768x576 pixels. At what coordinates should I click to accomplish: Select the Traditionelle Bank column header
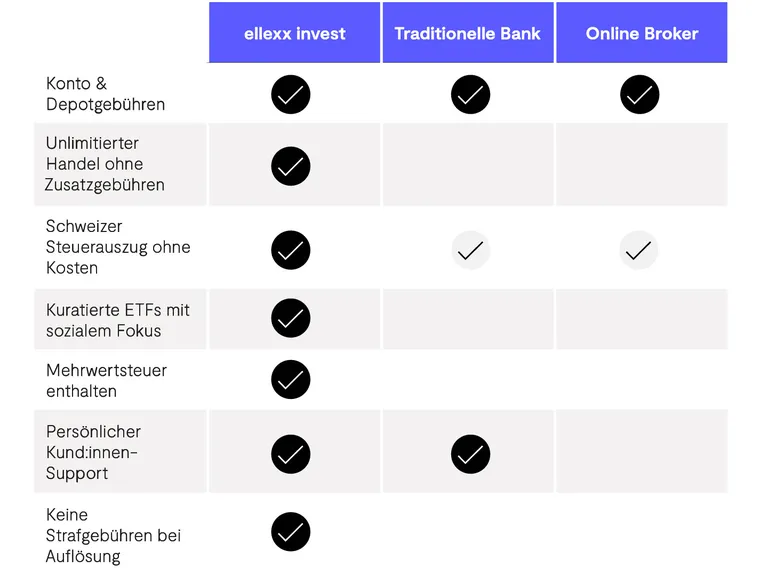(x=467, y=33)
